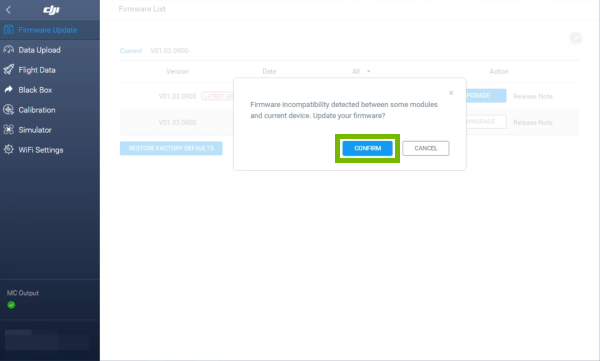
Task: Click the MC Output label
Action: tap(23, 293)
